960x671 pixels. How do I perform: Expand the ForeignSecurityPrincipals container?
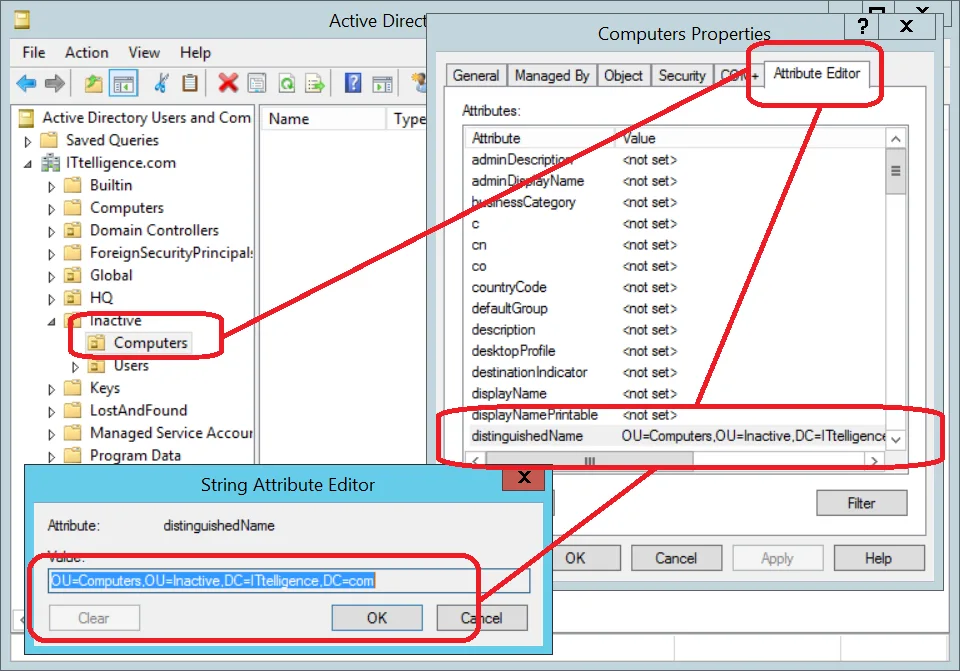pos(51,254)
